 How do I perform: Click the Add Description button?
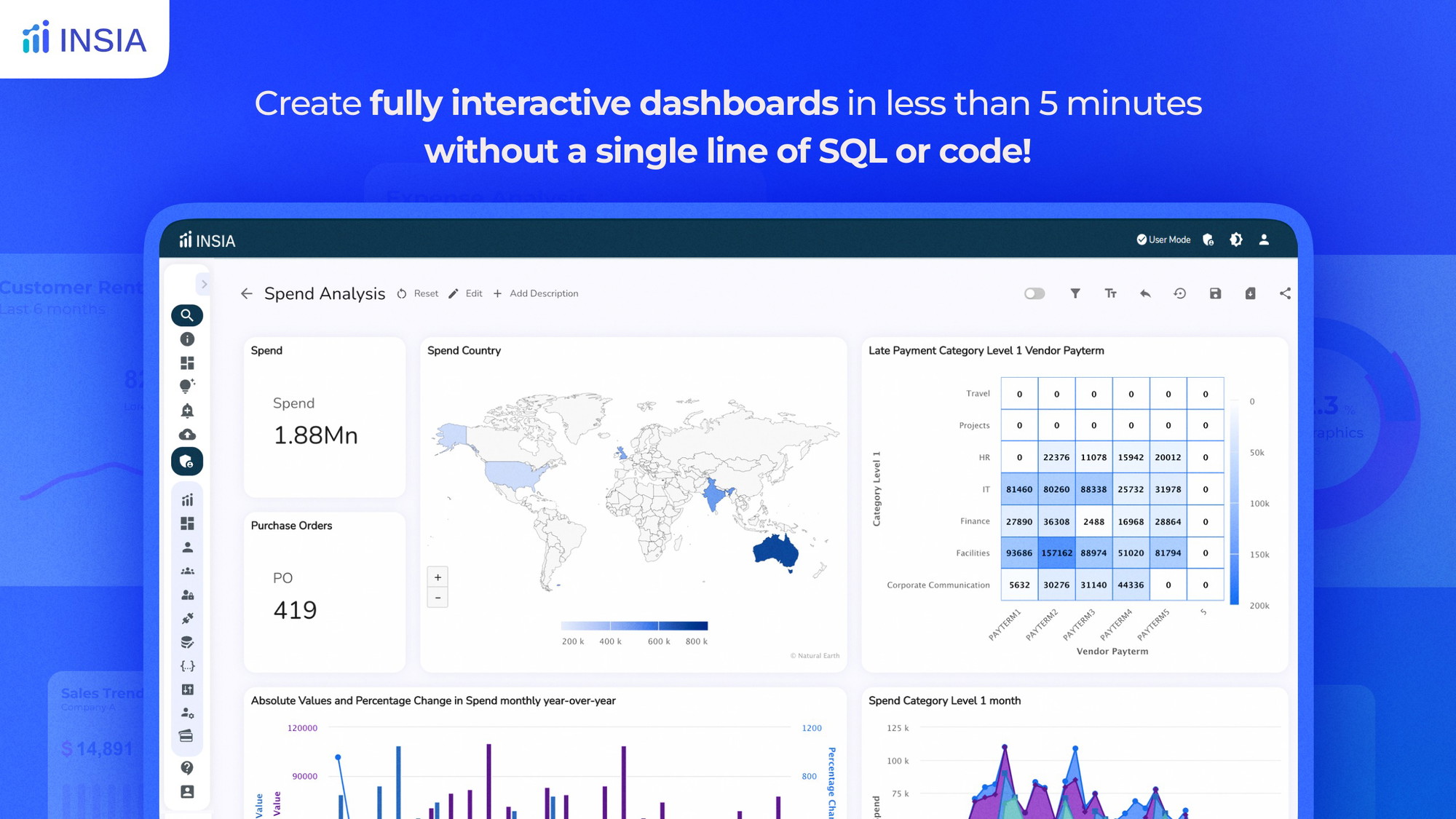coord(536,293)
